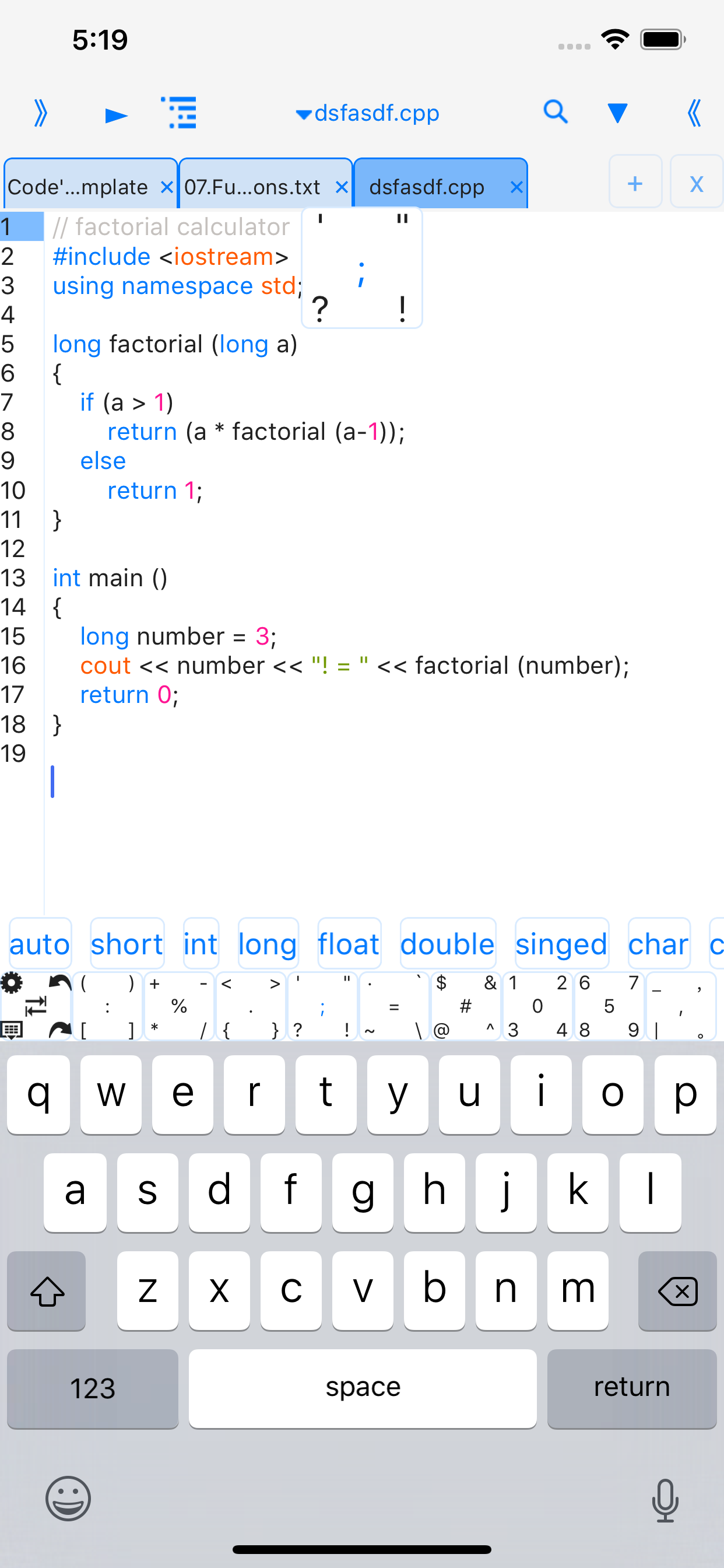Image resolution: width=724 pixels, height=1568 pixels.
Task: Open the emoji keyboard
Action: tap(68, 1498)
